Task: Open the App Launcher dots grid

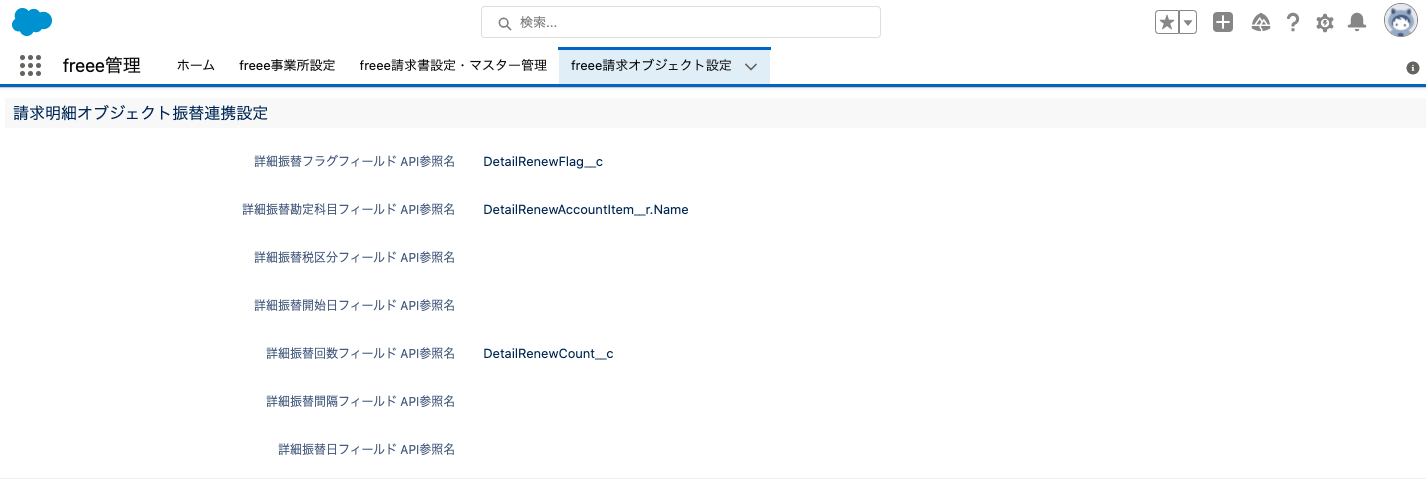Action: [x=30, y=66]
